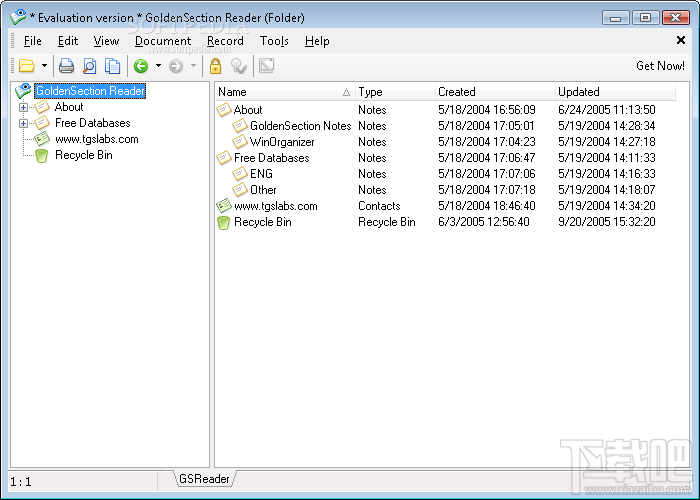Expand the Free Databases tree node
700x500 pixels.
(x=23, y=123)
